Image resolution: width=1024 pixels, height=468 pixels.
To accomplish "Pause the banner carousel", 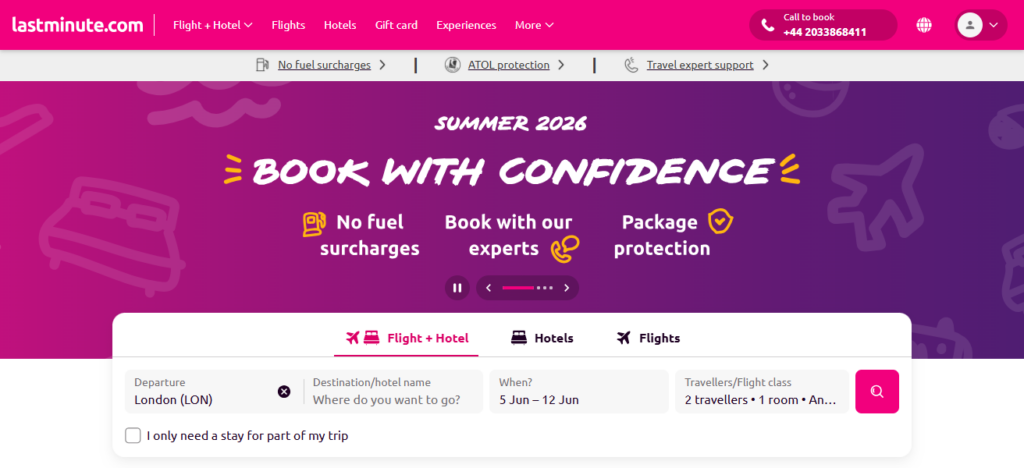I will click(x=457, y=288).
